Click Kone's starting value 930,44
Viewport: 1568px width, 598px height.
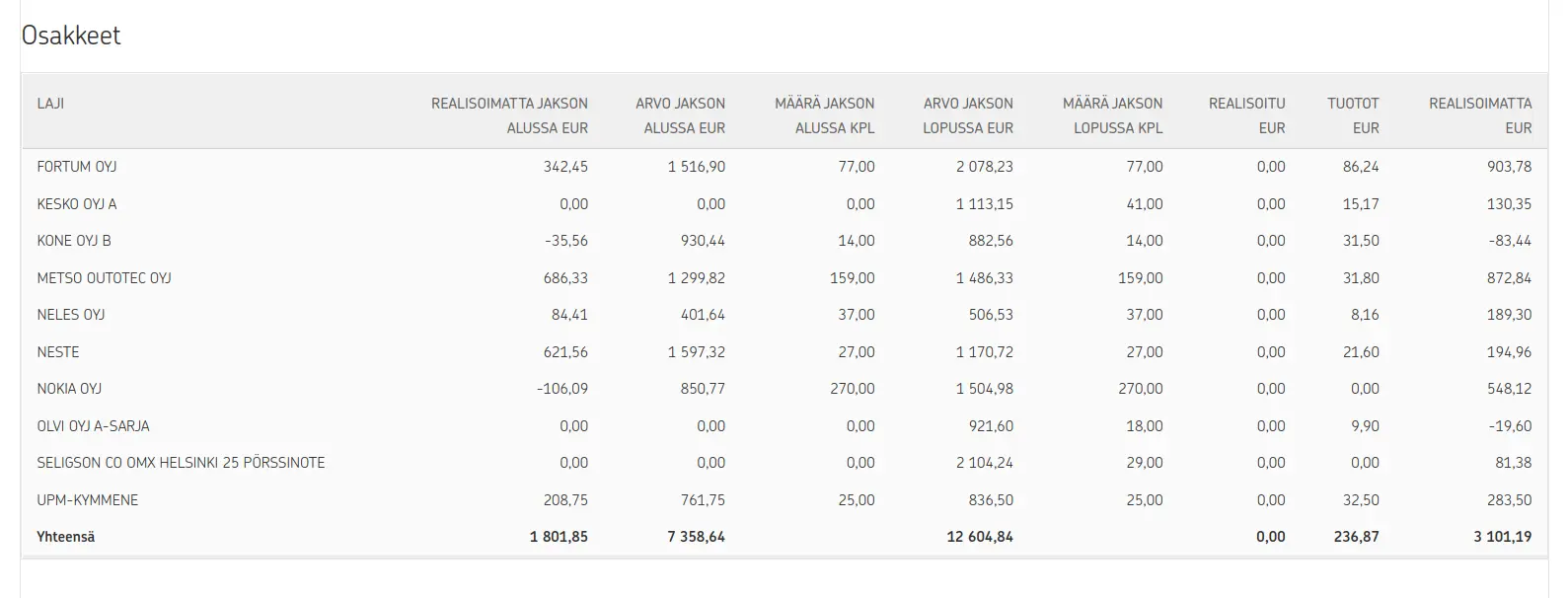[x=703, y=241]
